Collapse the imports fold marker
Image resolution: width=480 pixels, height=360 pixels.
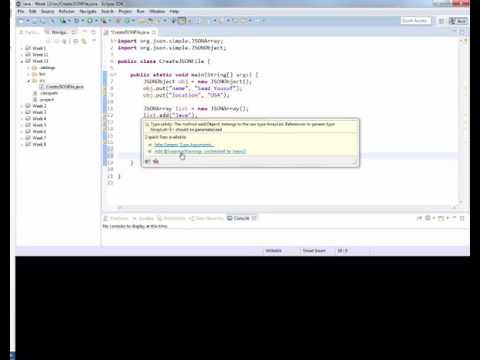click(115, 41)
